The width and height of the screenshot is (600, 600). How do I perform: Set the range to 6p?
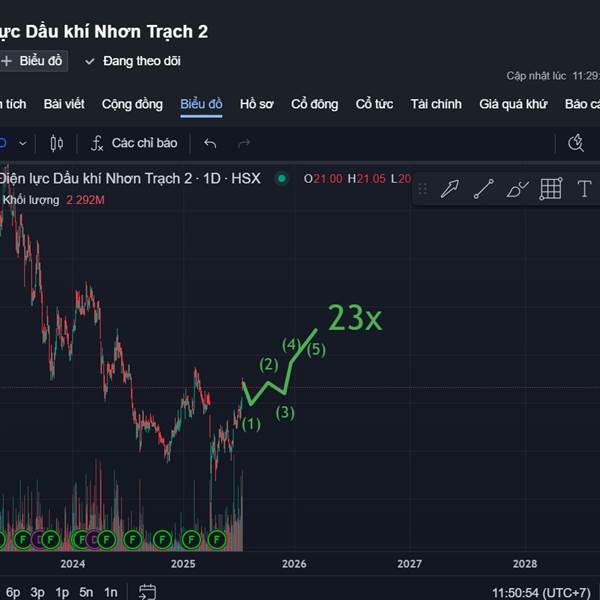pyautogui.click(x=13, y=592)
